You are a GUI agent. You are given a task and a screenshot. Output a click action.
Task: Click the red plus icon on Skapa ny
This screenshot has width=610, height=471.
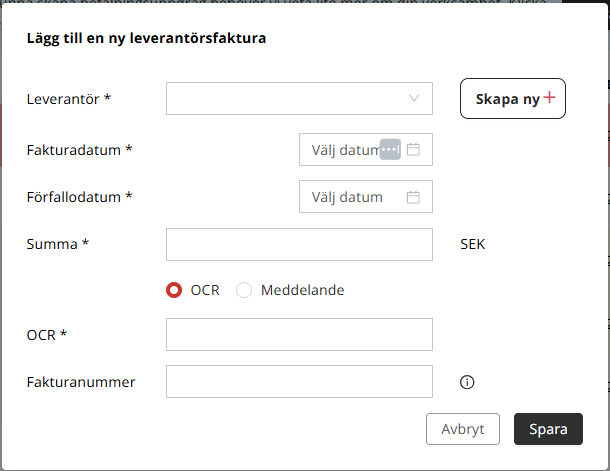549,97
